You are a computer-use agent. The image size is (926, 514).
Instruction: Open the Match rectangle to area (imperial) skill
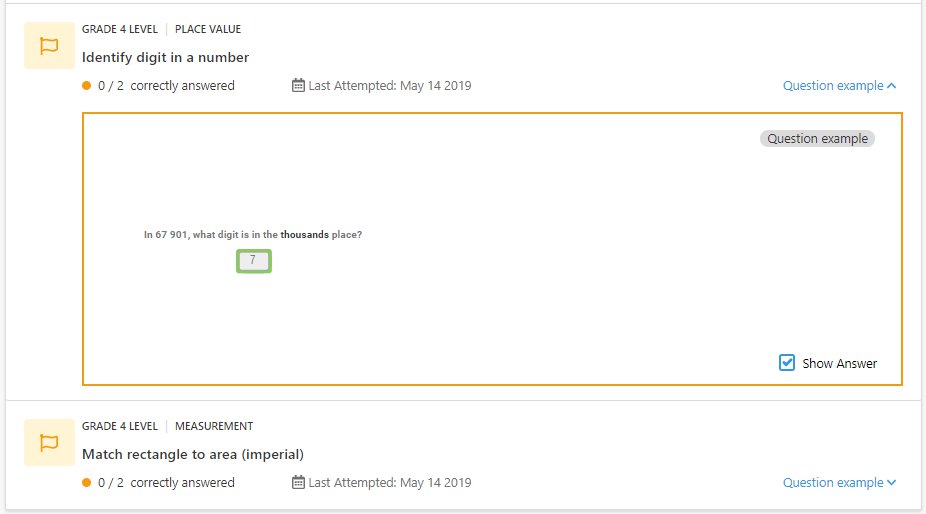pyautogui.click(x=193, y=454)
